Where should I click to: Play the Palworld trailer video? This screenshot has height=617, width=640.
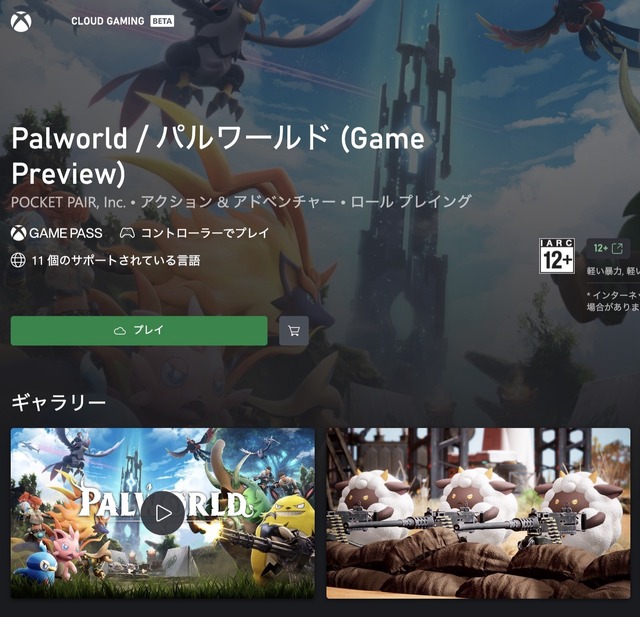click(x=163, y=513)
